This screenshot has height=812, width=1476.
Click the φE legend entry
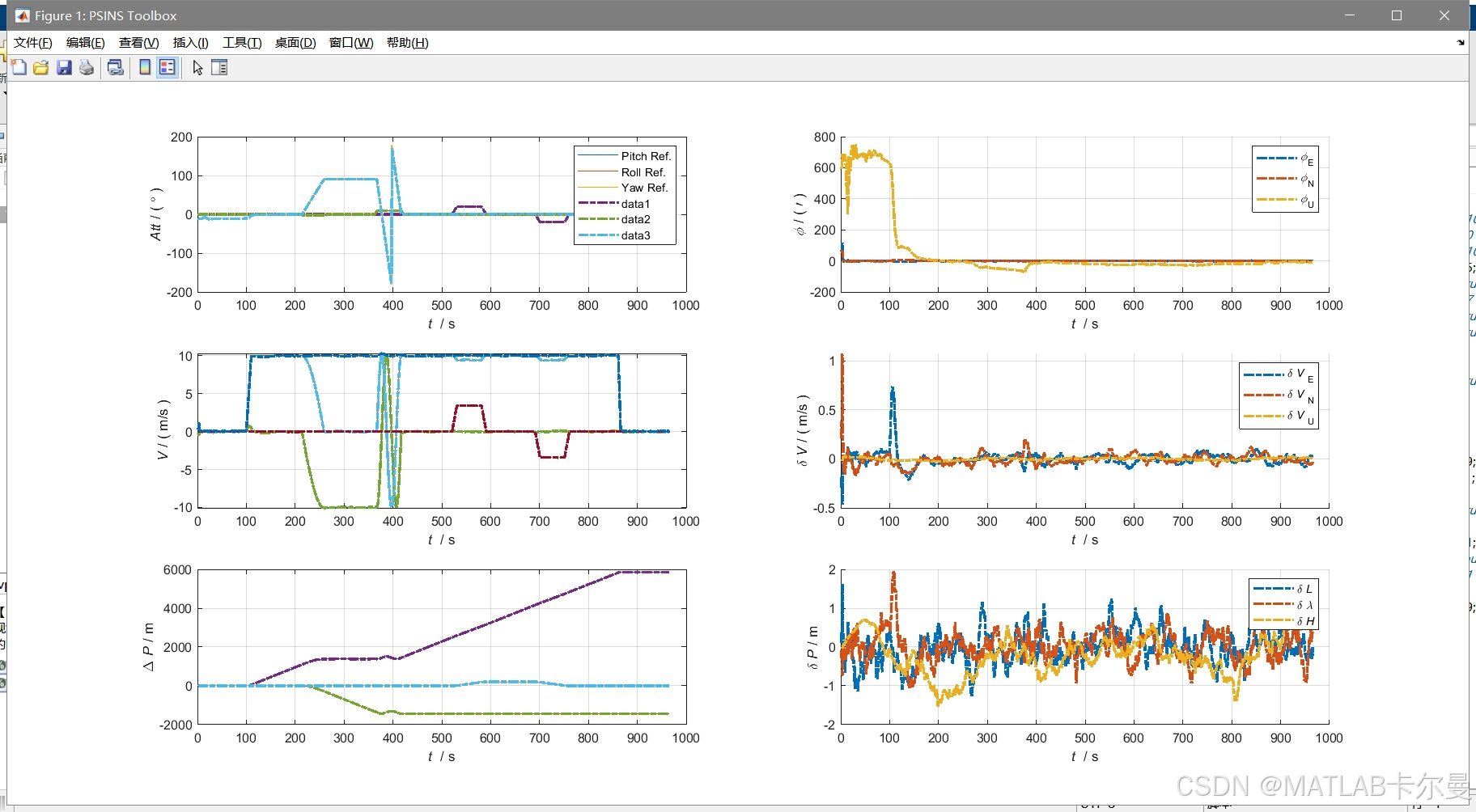pos(1286,159)
